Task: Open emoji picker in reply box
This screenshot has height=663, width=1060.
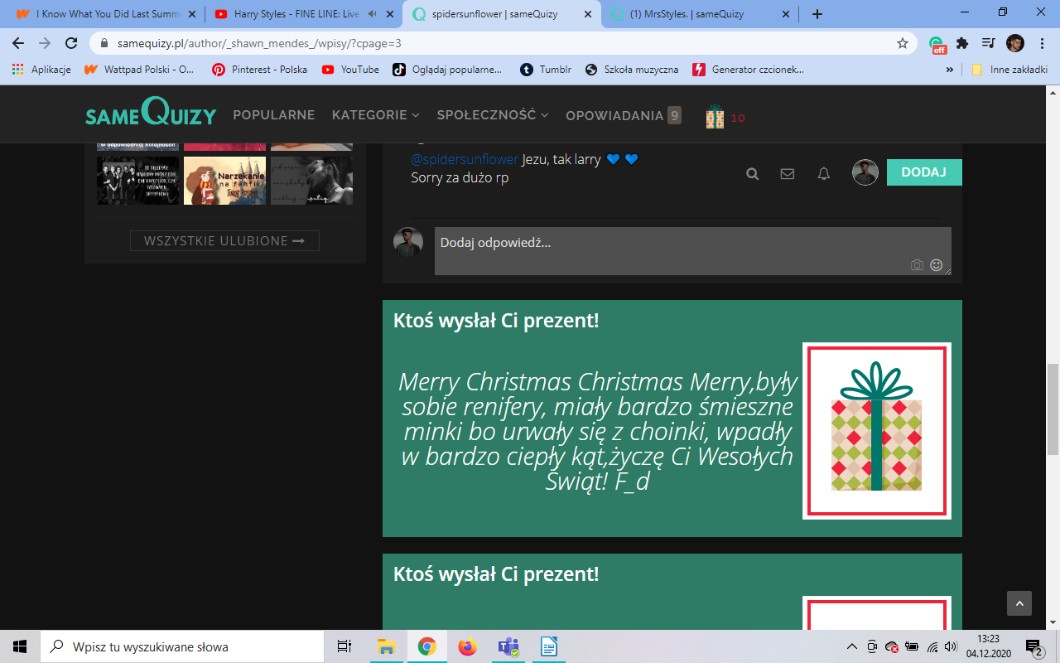Action: pyautogui.click(x=936, y=265)
